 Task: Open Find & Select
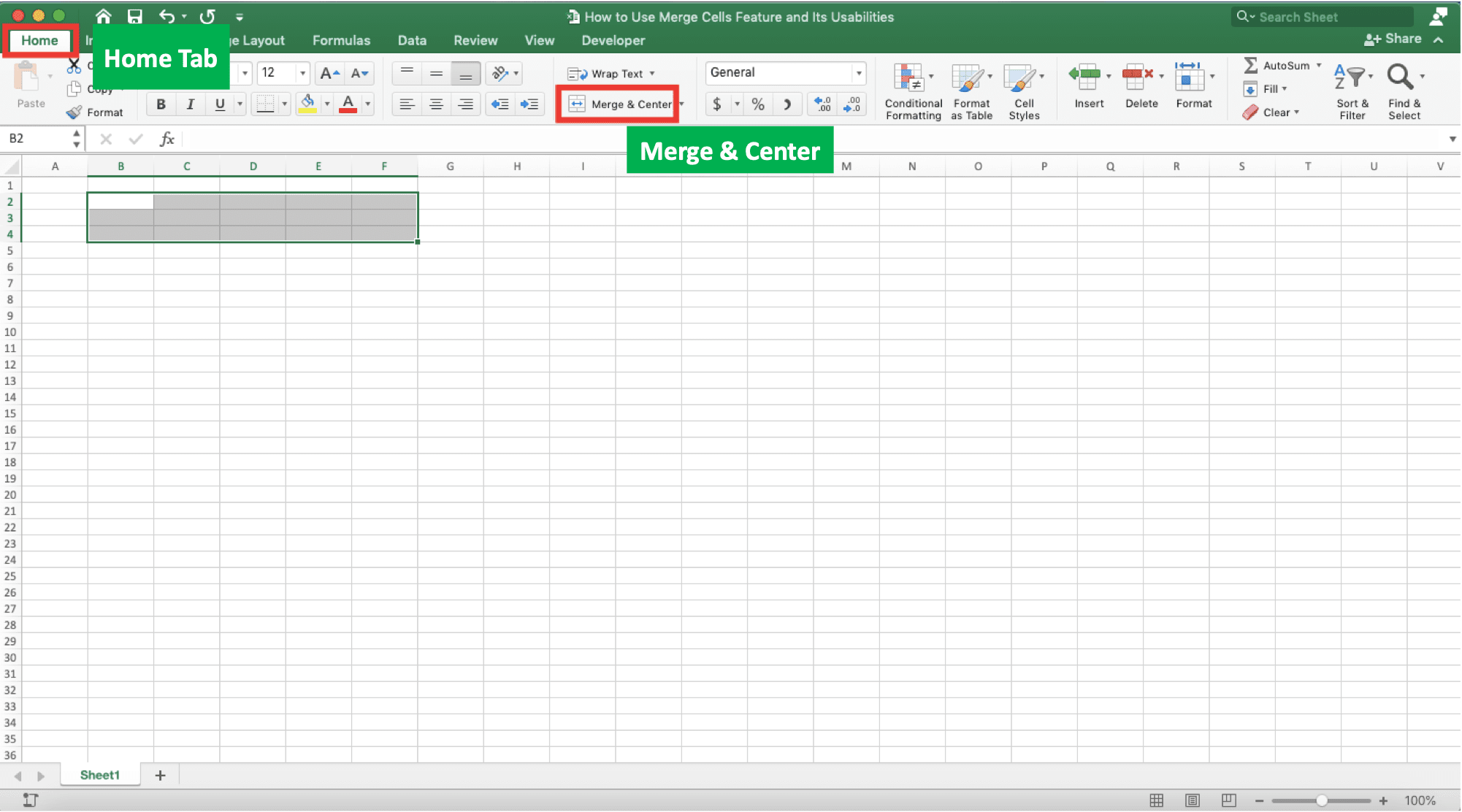pyautogui.click(x=1404, y=91)
